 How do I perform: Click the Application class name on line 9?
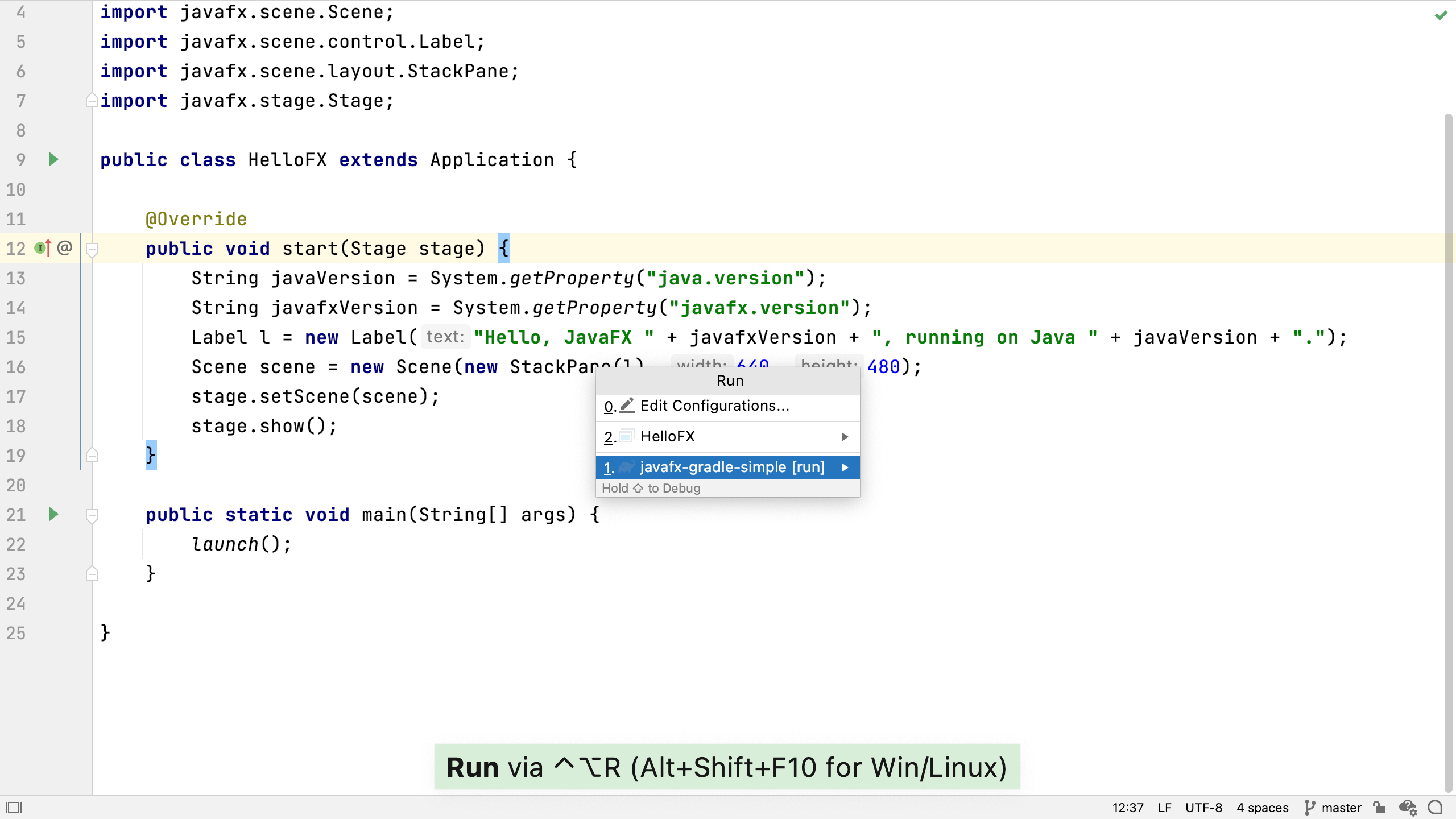tap(492, 160)
